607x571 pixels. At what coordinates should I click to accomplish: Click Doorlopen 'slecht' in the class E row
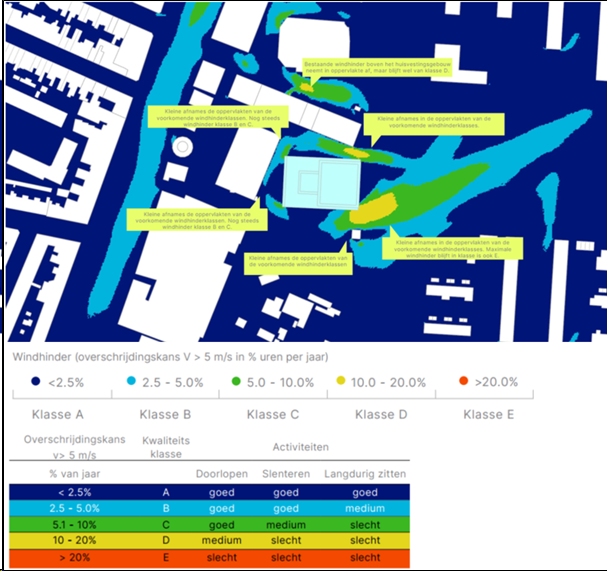pyautogui.click(x=222, y=557)
